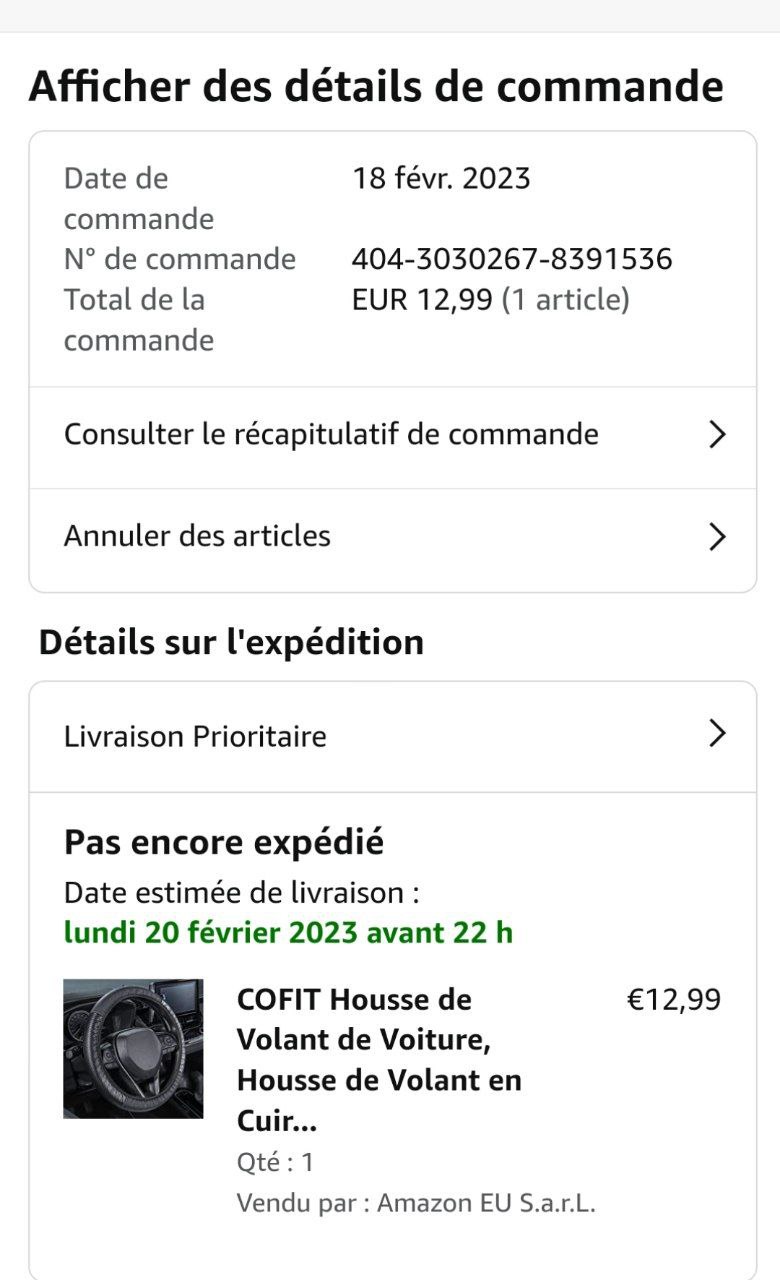Open Consulter le récapitulatif de commande

tap(331, 435)
